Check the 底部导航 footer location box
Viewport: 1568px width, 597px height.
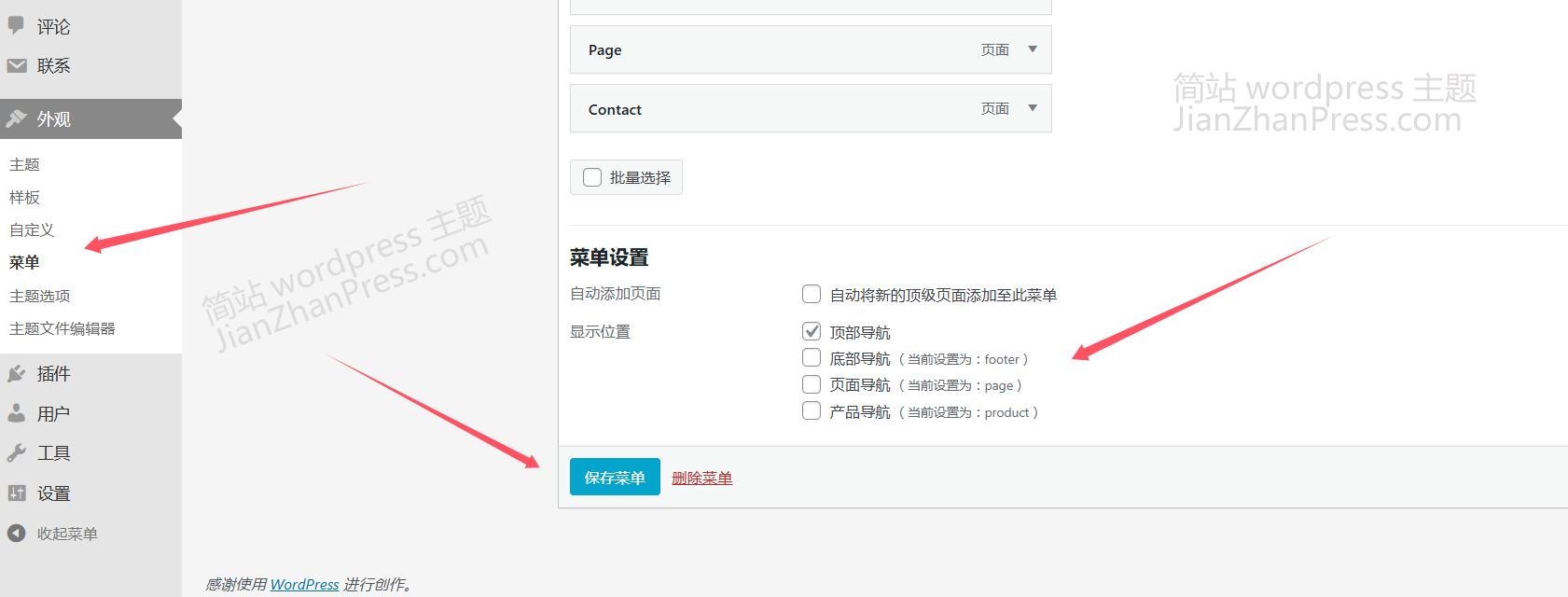812,357
